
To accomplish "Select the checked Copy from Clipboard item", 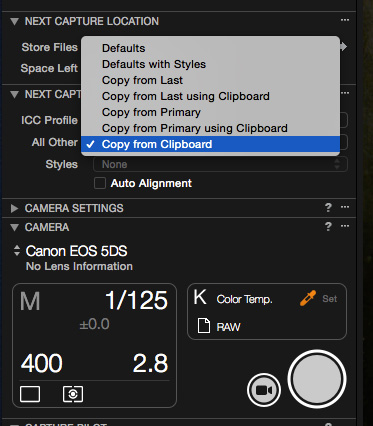I will (210, 144).
